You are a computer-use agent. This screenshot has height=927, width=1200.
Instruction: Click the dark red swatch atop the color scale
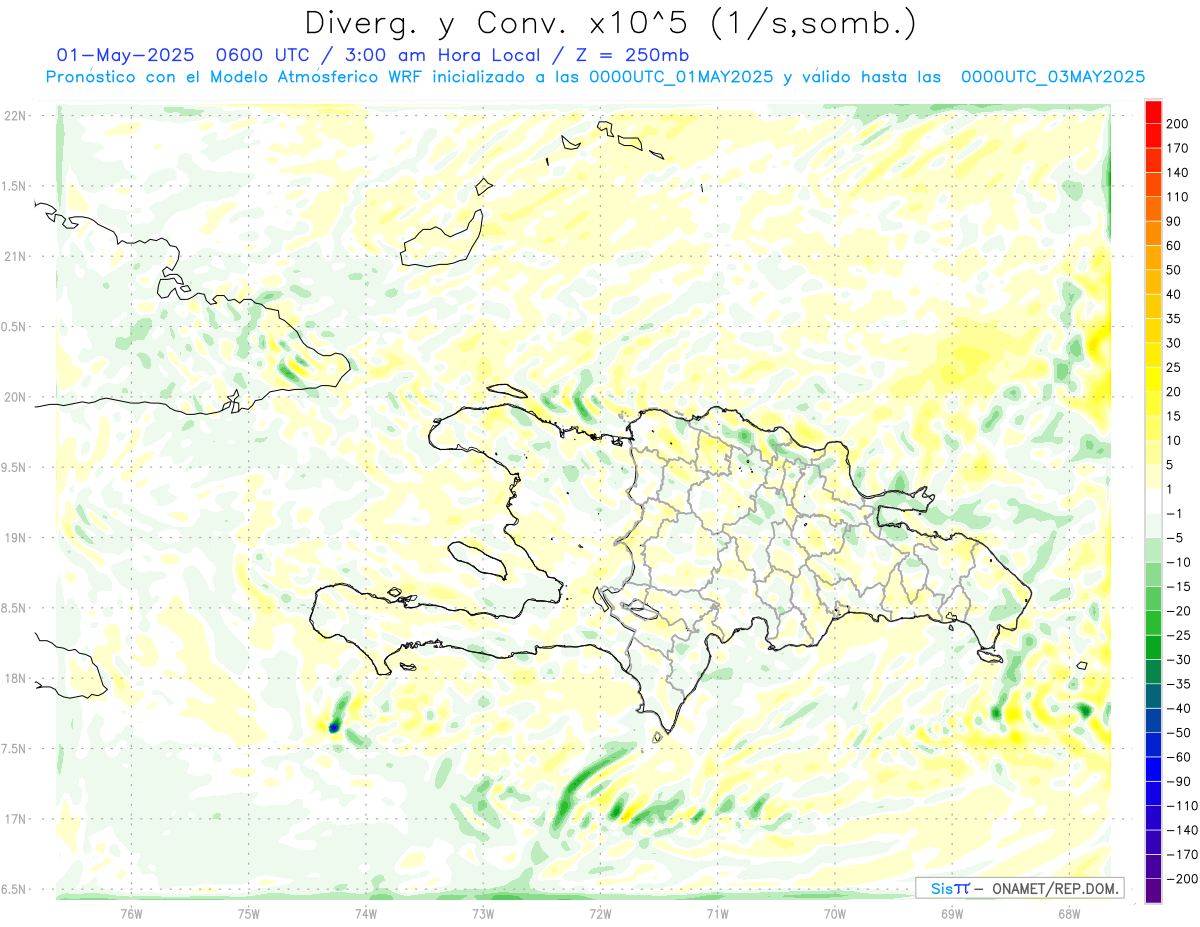point(1153,112)
